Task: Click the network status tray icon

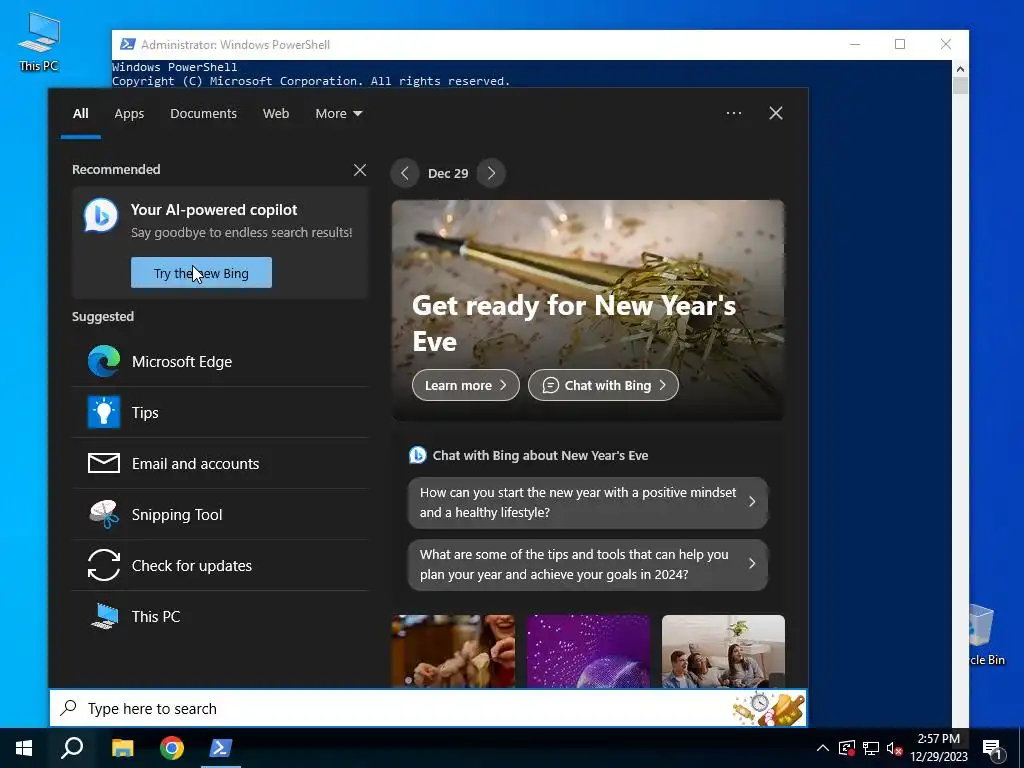Action: tap(871, 748)
